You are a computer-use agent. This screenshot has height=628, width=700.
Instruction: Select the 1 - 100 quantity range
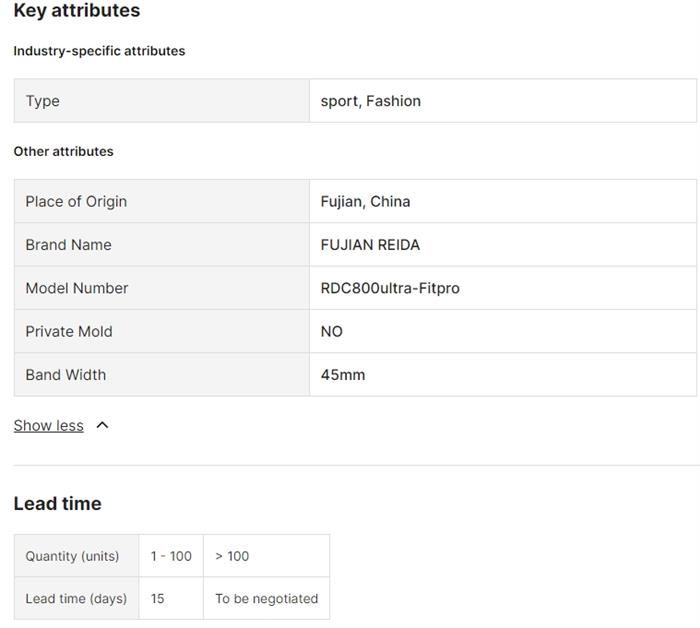[171, 556]
